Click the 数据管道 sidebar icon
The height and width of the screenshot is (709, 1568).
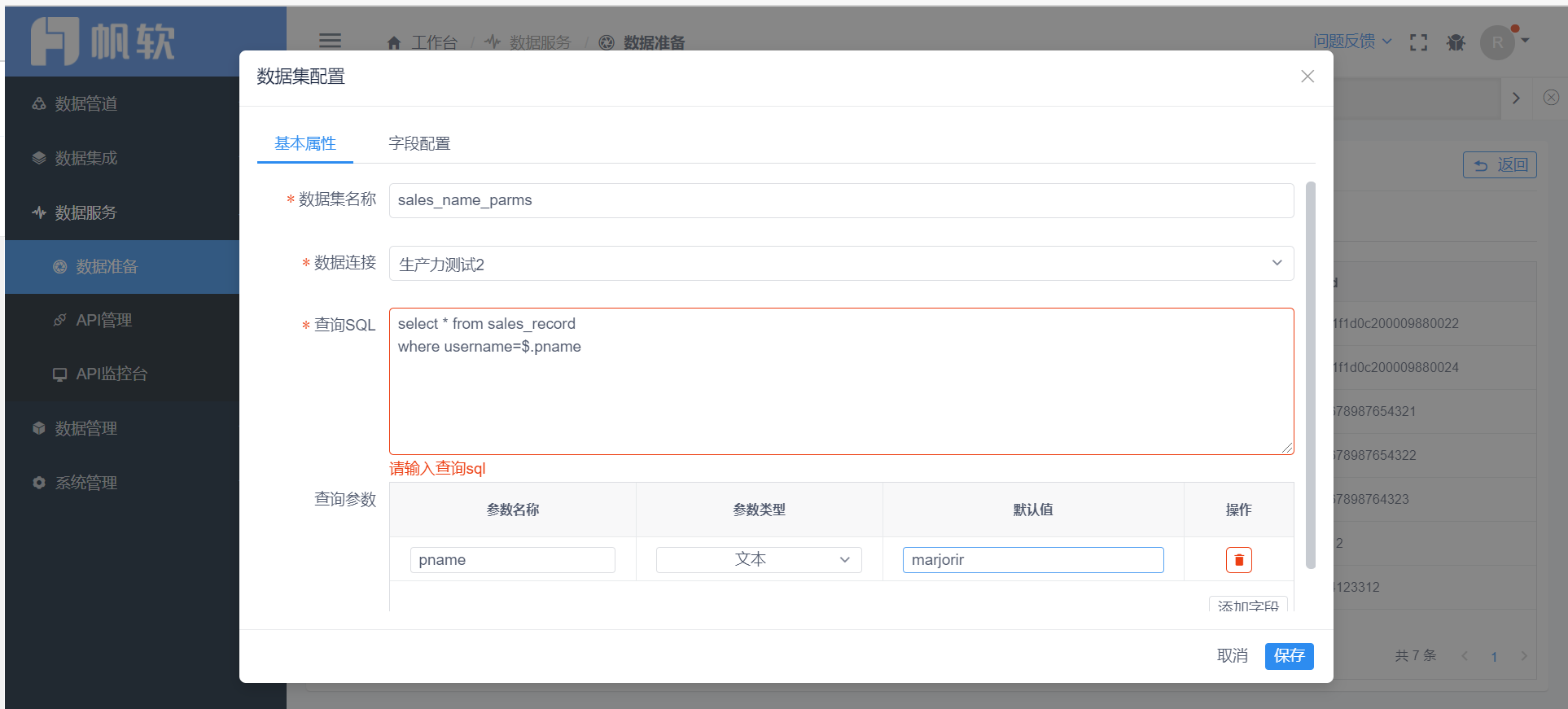tap(38, 103)
